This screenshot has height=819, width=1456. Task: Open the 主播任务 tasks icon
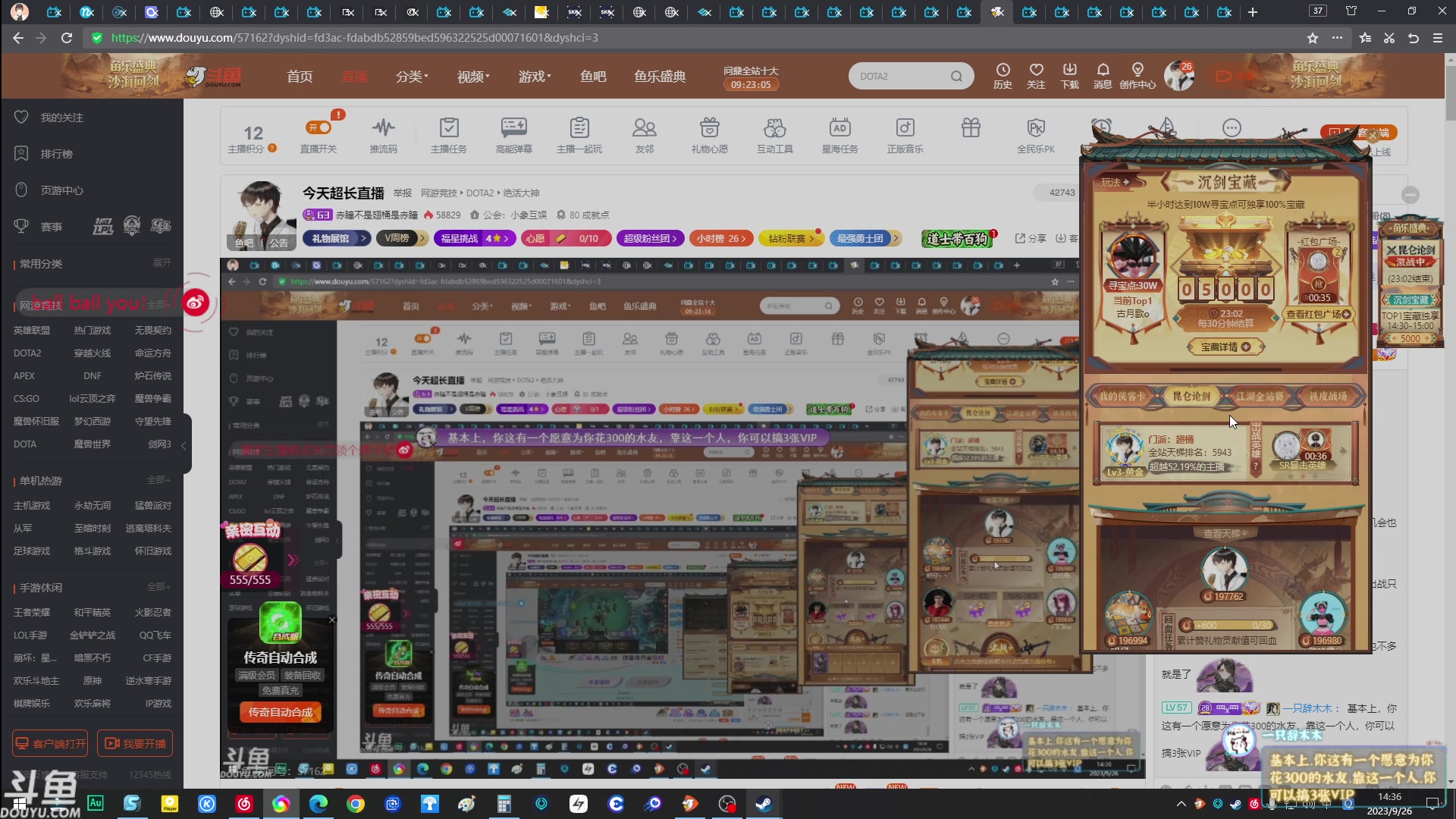pyautogui.click(x=449, y=135)
